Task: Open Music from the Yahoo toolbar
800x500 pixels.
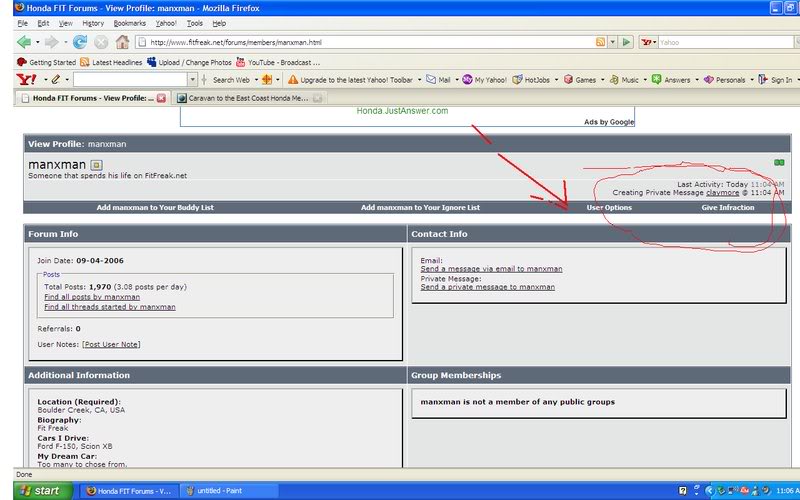Action: click(x=624, y=80)
